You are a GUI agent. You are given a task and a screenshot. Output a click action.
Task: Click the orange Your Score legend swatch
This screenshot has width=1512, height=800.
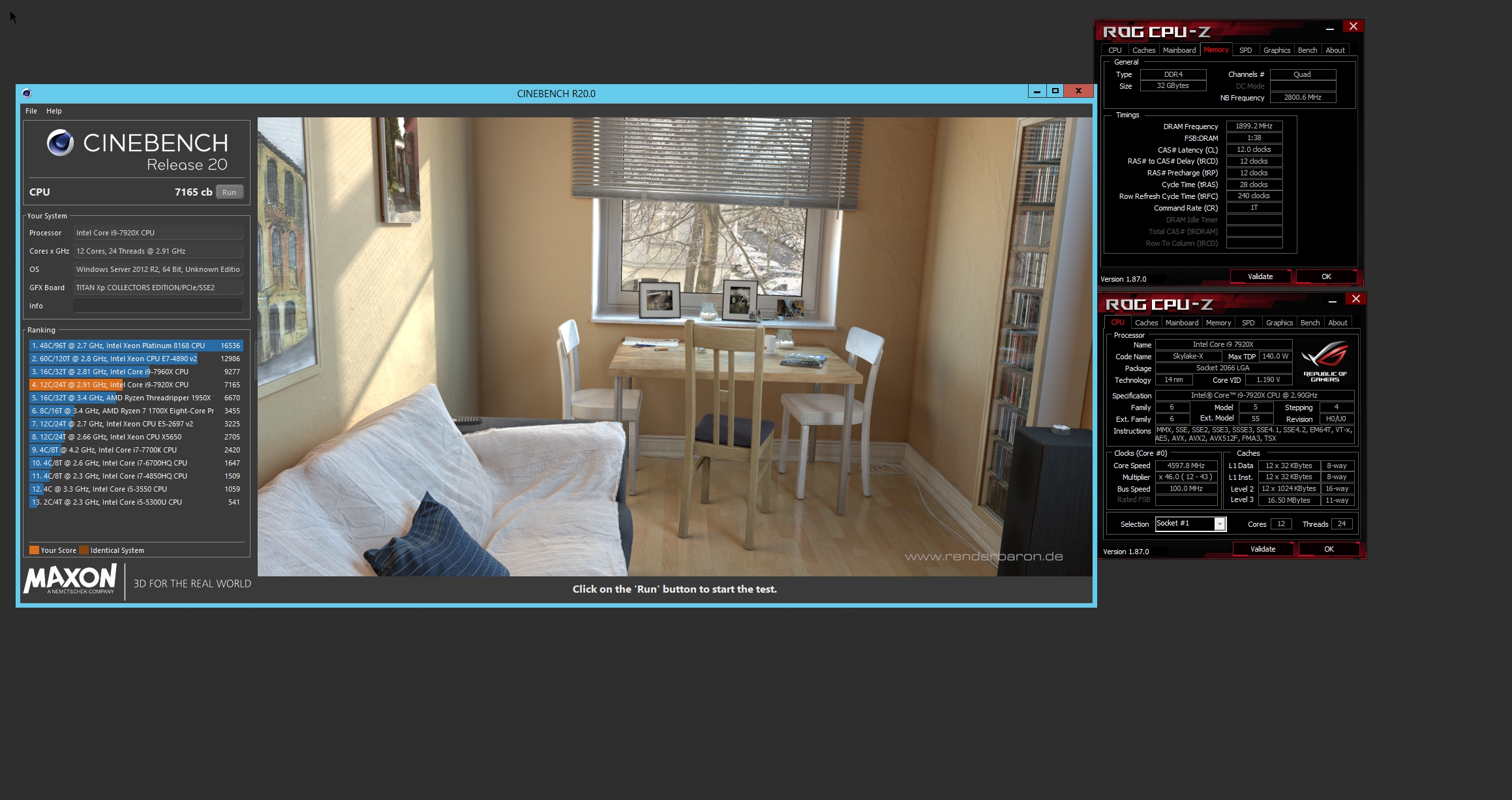pyautogui.click(x=35, y=550)
